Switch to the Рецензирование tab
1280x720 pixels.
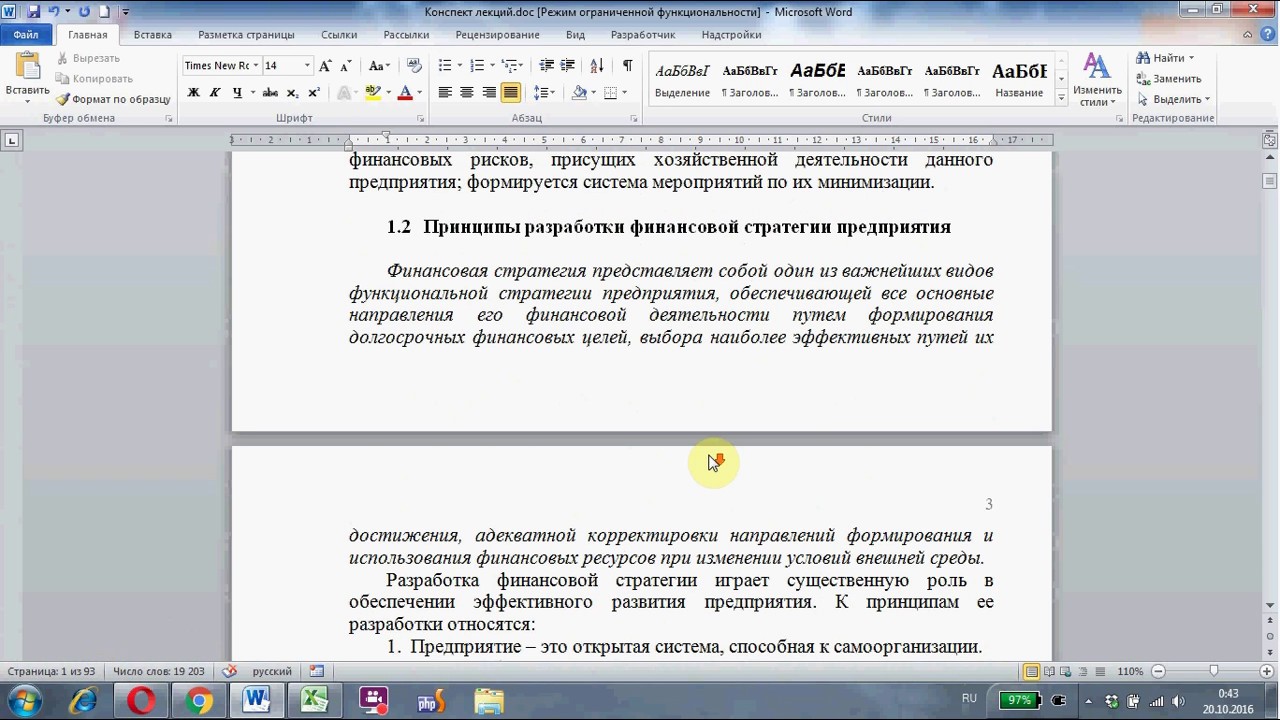tap(497, 35)
